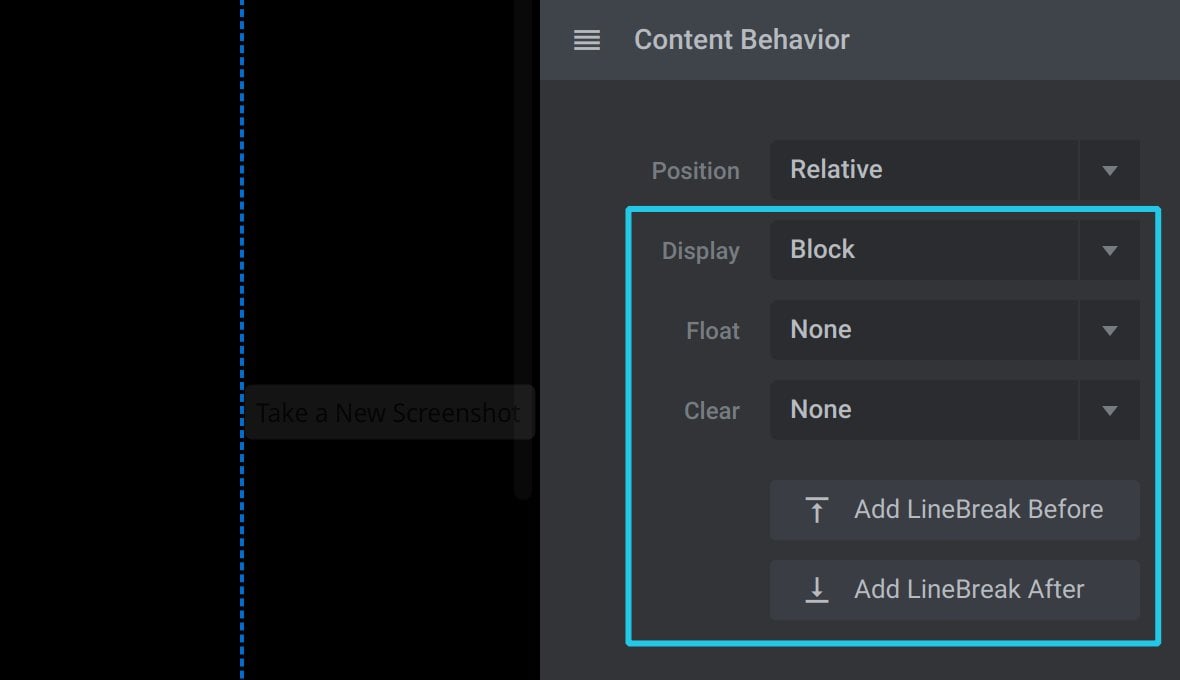Click the Add LineBreak After button

pos(954,590)
